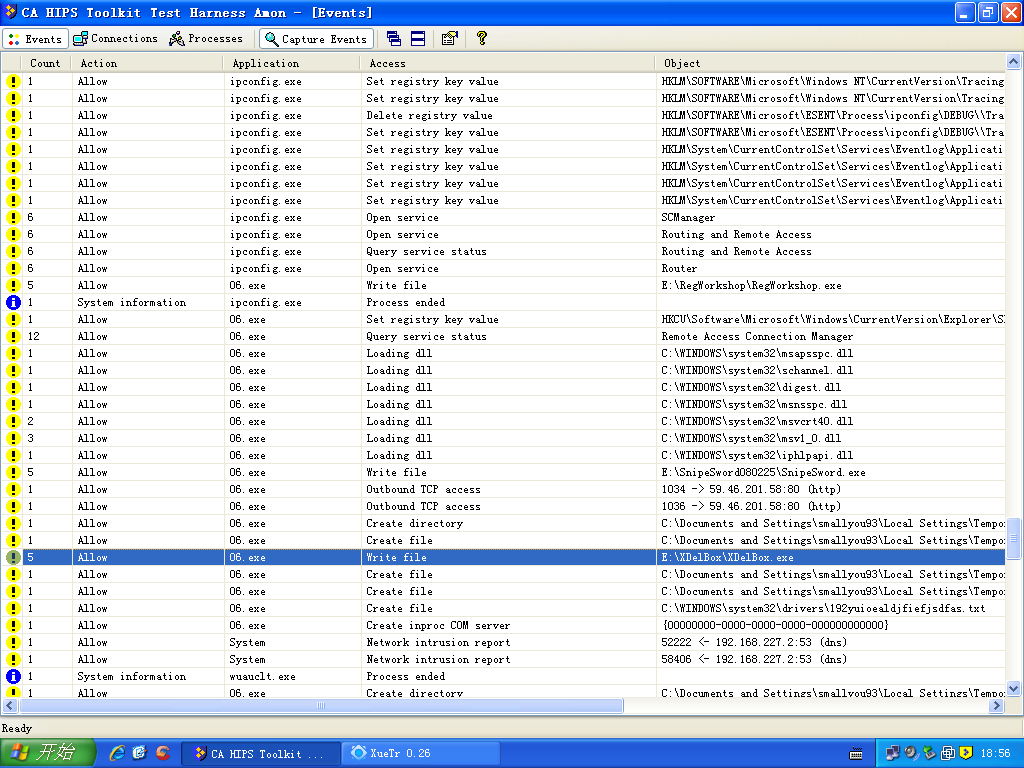Click the horizontal scrollbar left arrow
This screenshot has width=1024, height=768.
9,705
